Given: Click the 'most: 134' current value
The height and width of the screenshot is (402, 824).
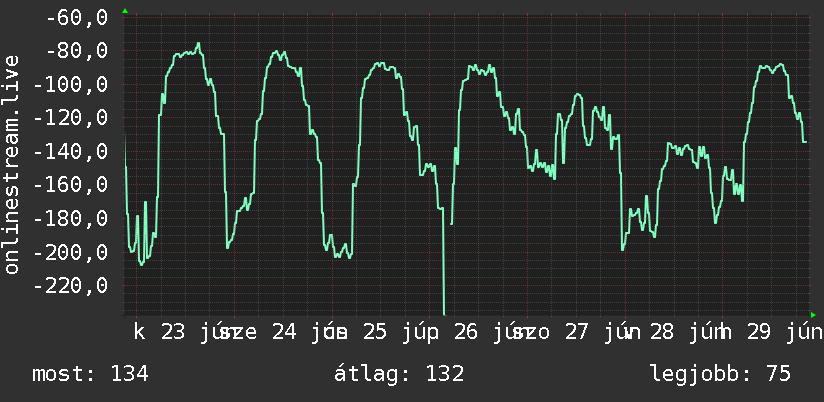Looking at the screenshot, I should [90, 374].
